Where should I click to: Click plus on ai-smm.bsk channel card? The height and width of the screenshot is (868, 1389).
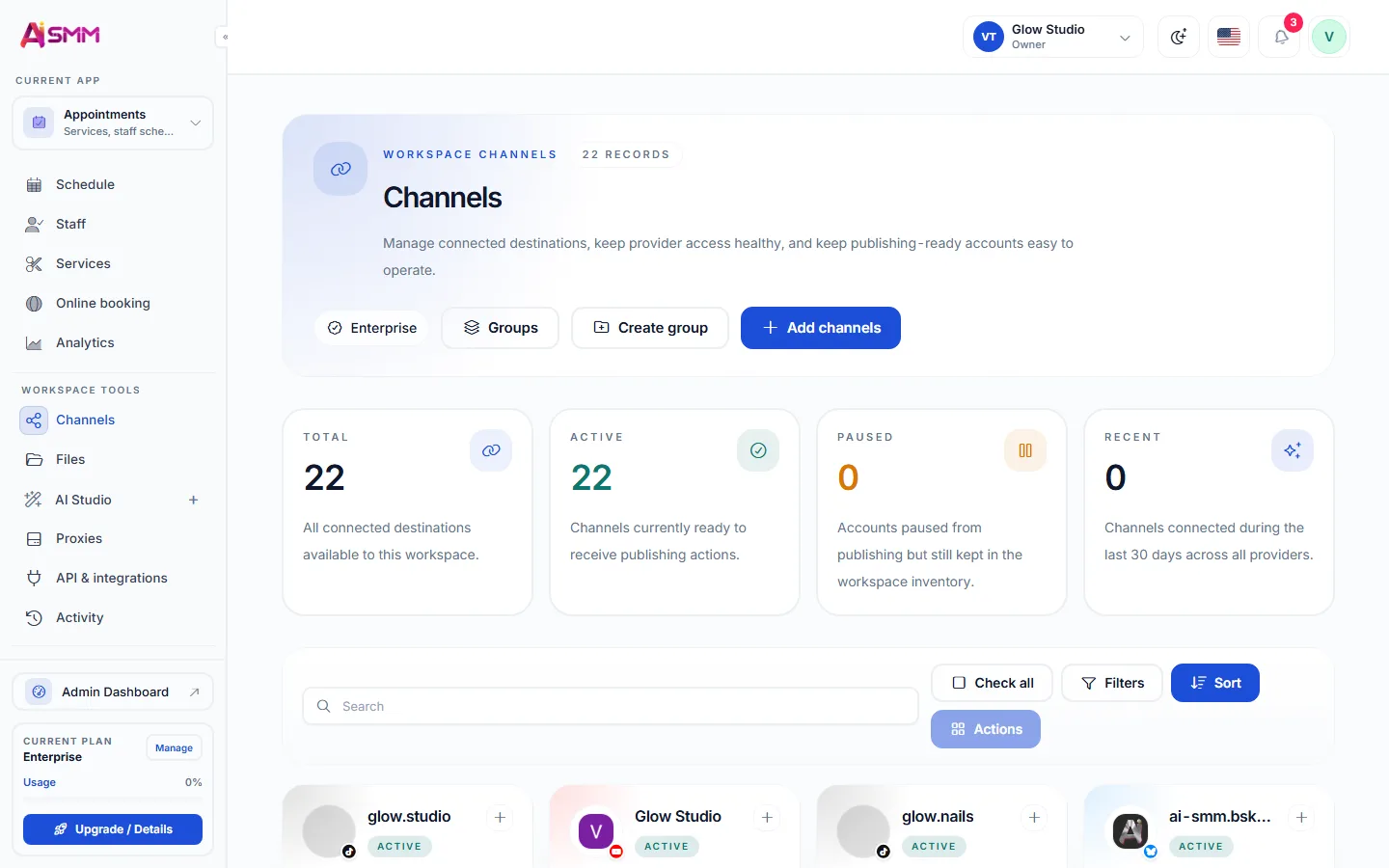coord(1301,818)
